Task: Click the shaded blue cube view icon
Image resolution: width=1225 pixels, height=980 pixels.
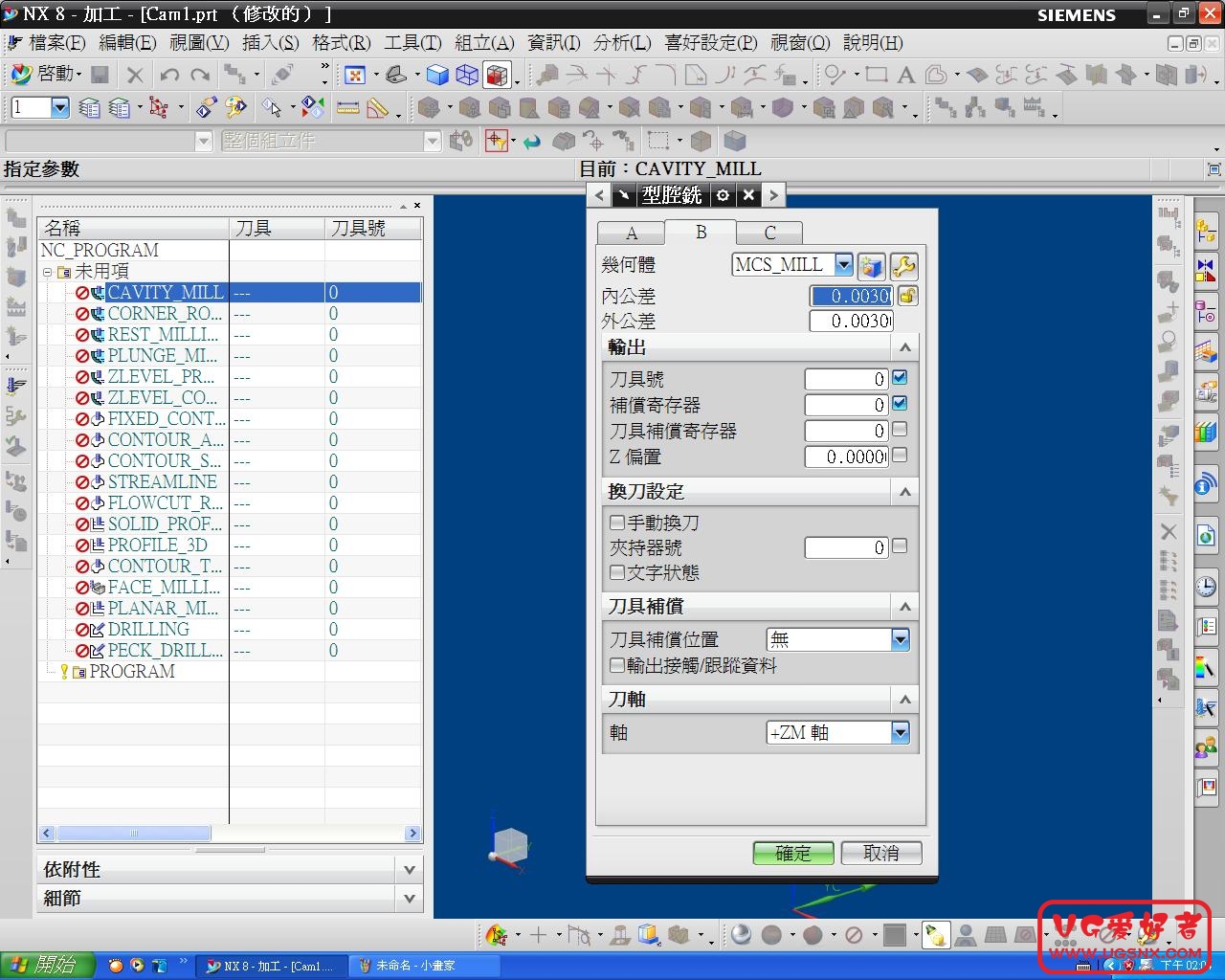Action: pos(437,75)
